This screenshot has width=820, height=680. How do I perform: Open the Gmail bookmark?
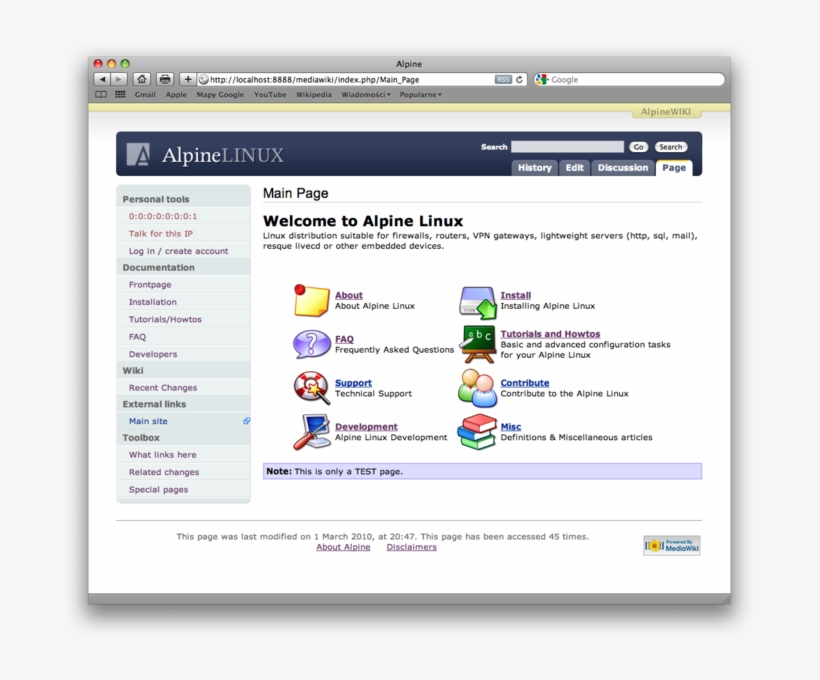145,95
